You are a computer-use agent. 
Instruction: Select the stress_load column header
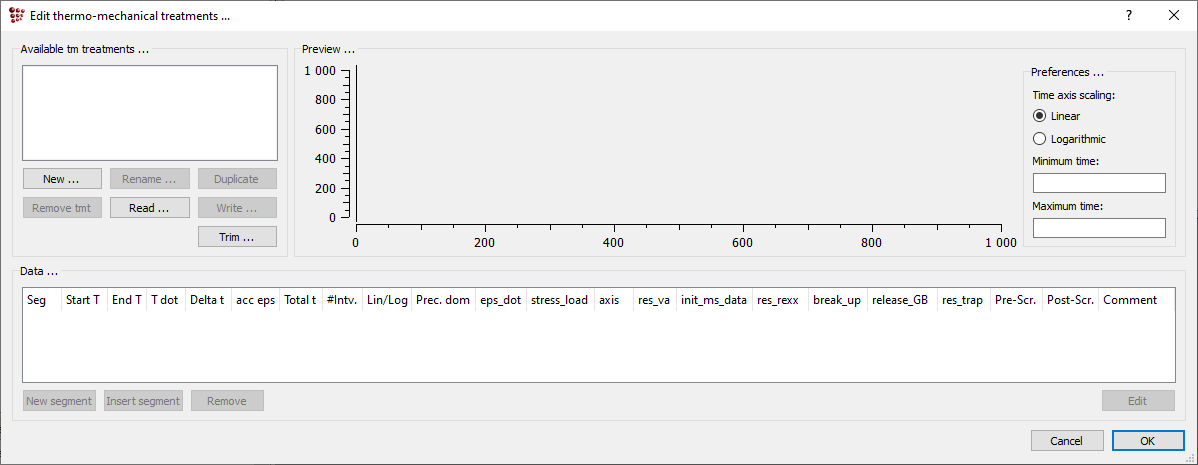559,300
